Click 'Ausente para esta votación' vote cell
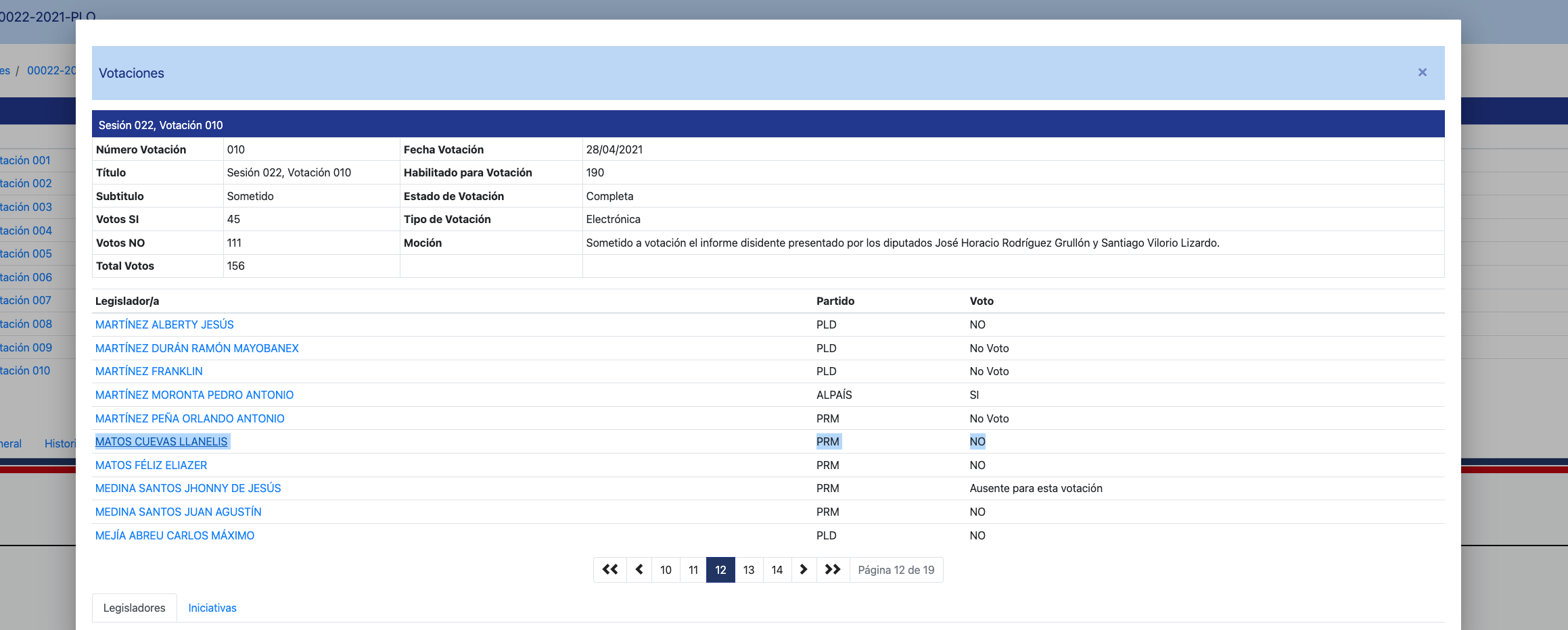The image size is (1568, 630). [x=1036, y=488]
